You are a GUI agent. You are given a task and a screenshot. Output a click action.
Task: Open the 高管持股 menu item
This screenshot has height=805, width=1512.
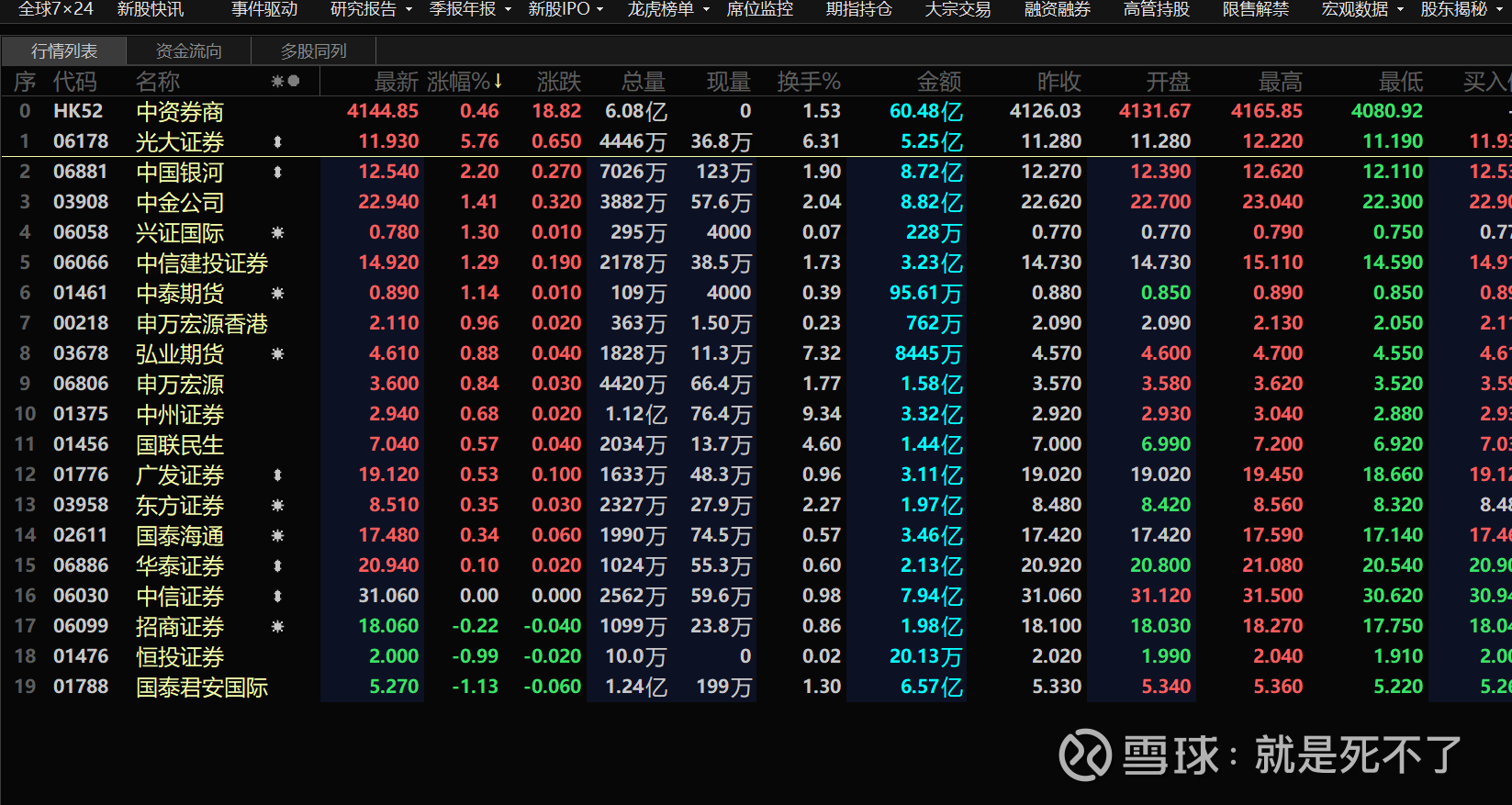1157,9
